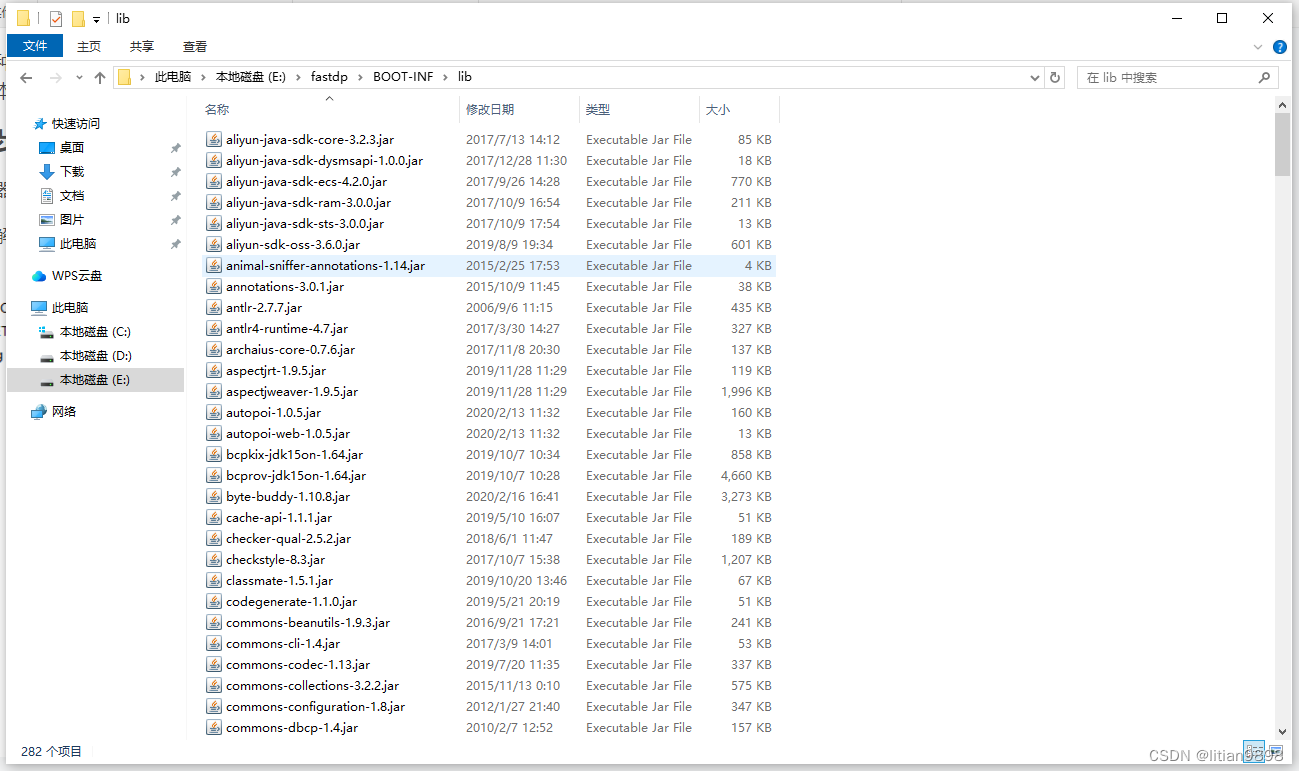Screen dimensions: 1299x771
Task: Navigate to fastdp in the address bar
Action: click(329, 77)
